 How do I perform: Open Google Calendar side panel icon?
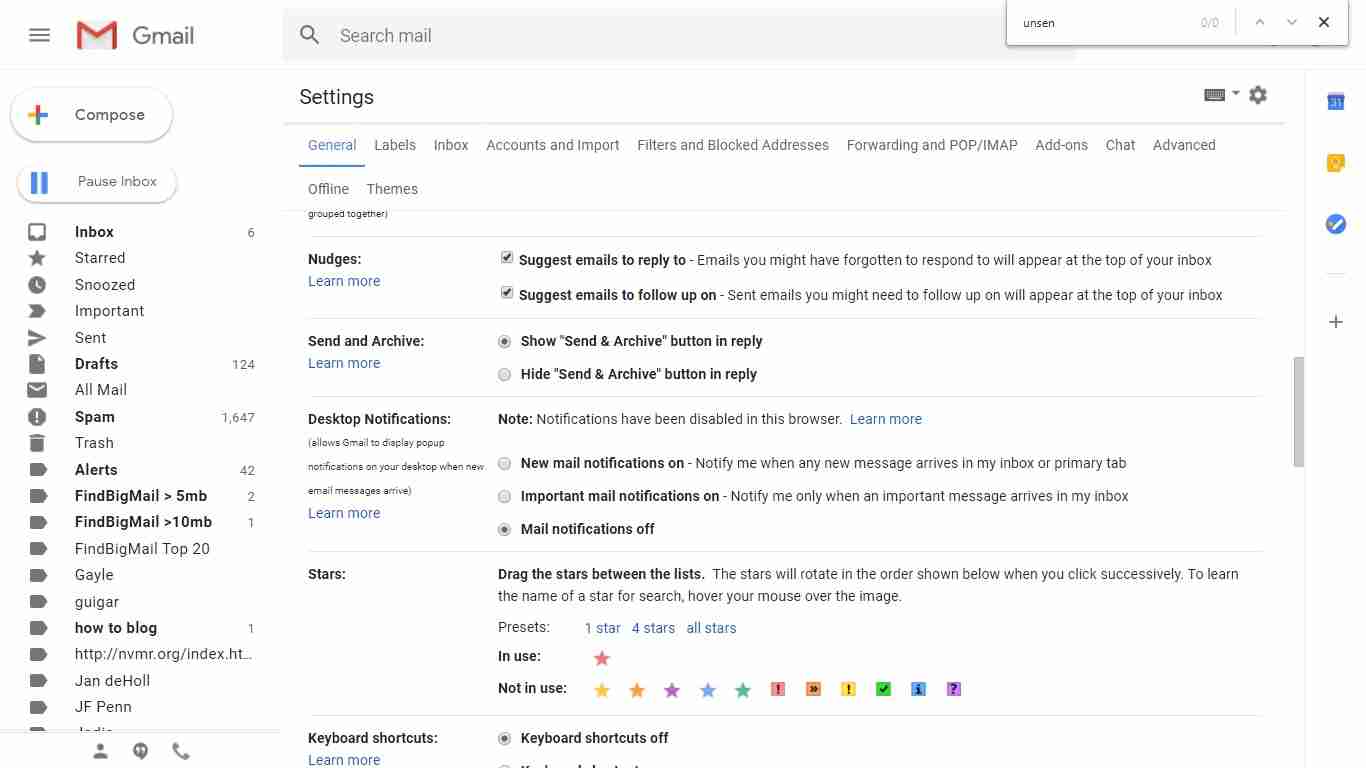point(1336,102)
